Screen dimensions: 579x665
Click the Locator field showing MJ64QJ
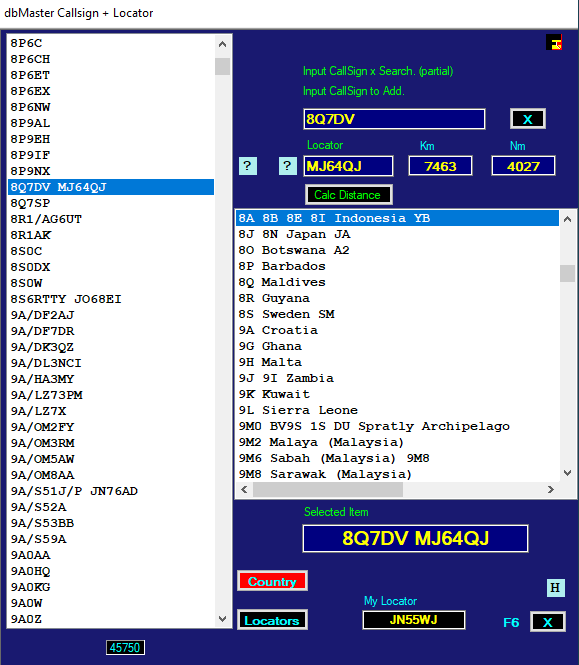click(x=348, y=166)
